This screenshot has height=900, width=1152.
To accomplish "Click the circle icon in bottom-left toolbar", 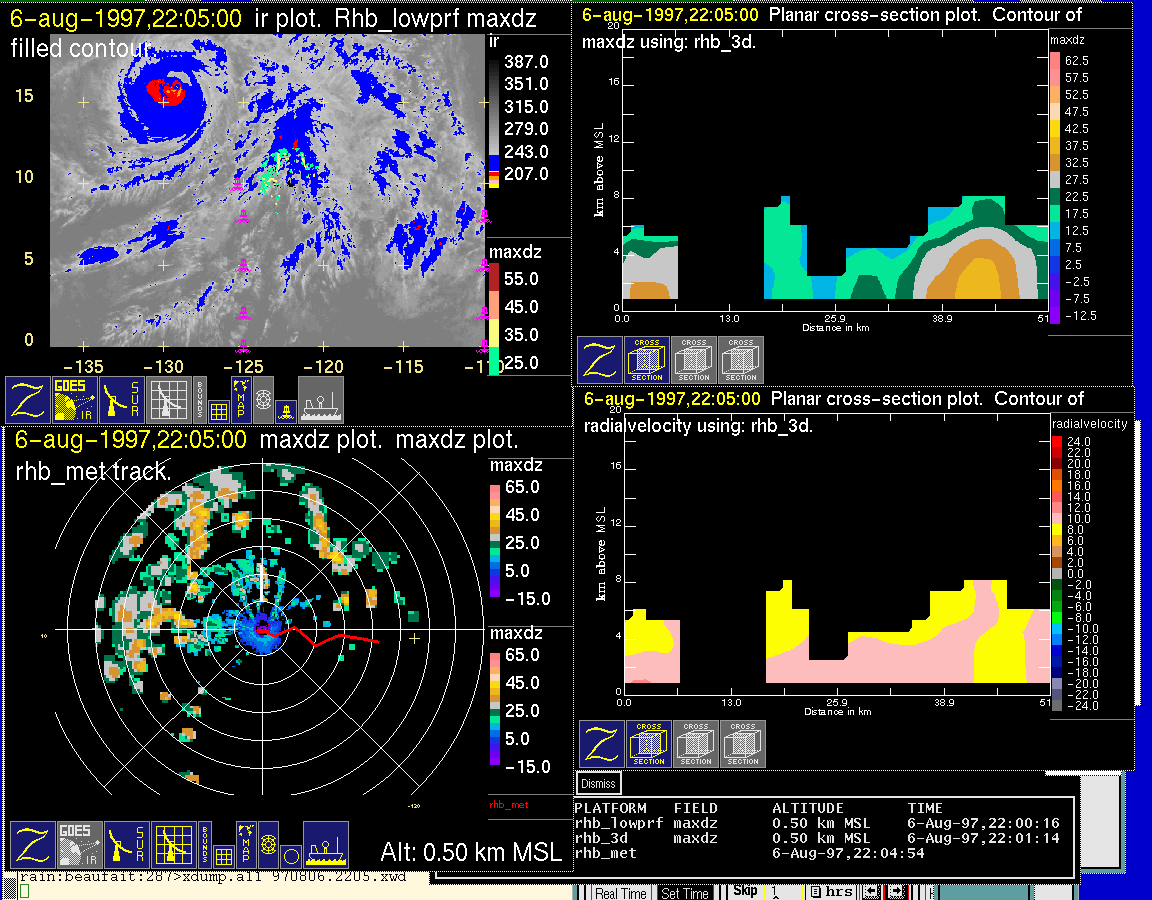I will pyautogui.click(x=290, y=856).
